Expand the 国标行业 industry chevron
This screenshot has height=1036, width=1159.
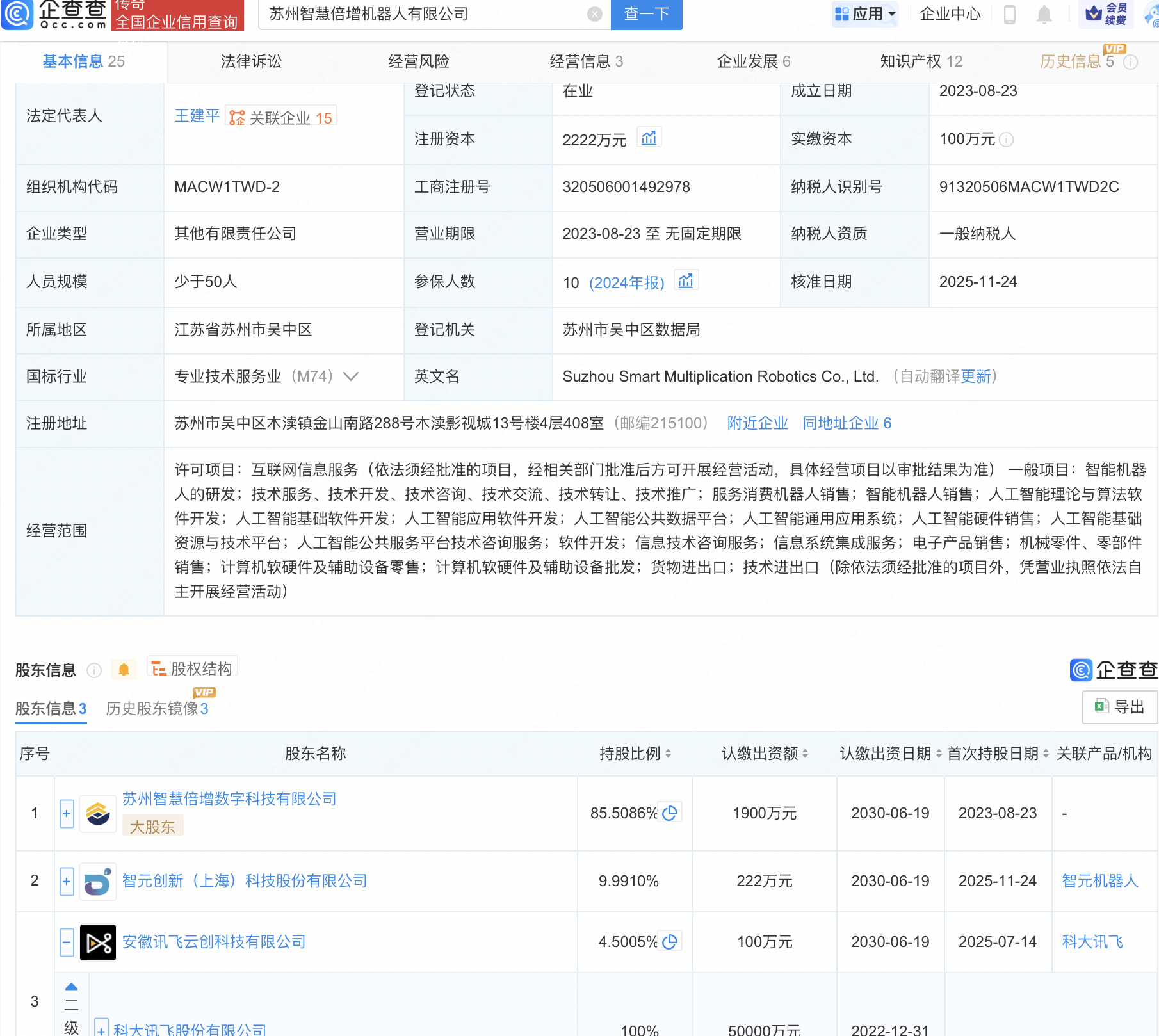(351, 376)
